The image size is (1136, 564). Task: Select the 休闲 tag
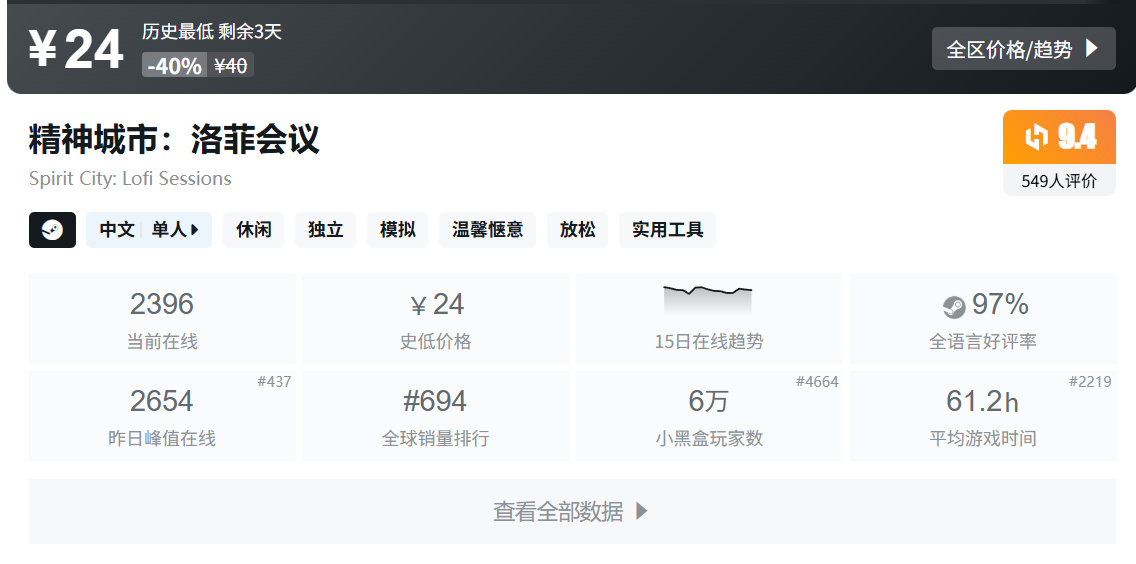[x=254, y=230]
